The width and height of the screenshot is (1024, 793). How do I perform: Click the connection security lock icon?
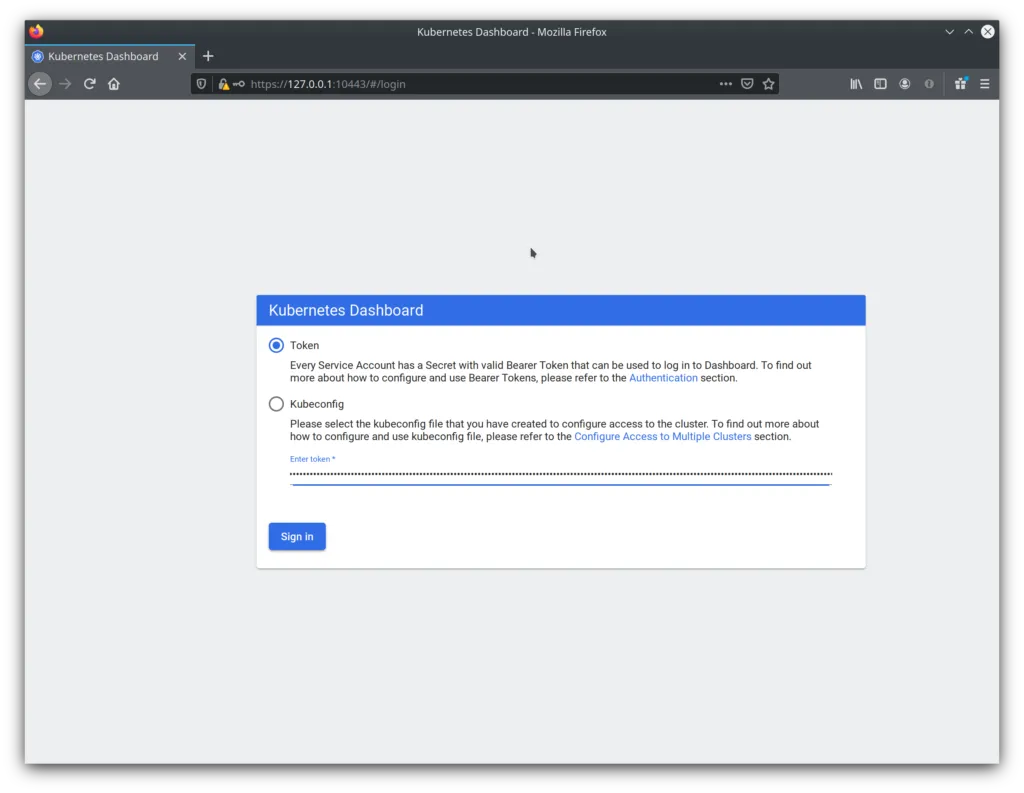[x=224, y=84]
